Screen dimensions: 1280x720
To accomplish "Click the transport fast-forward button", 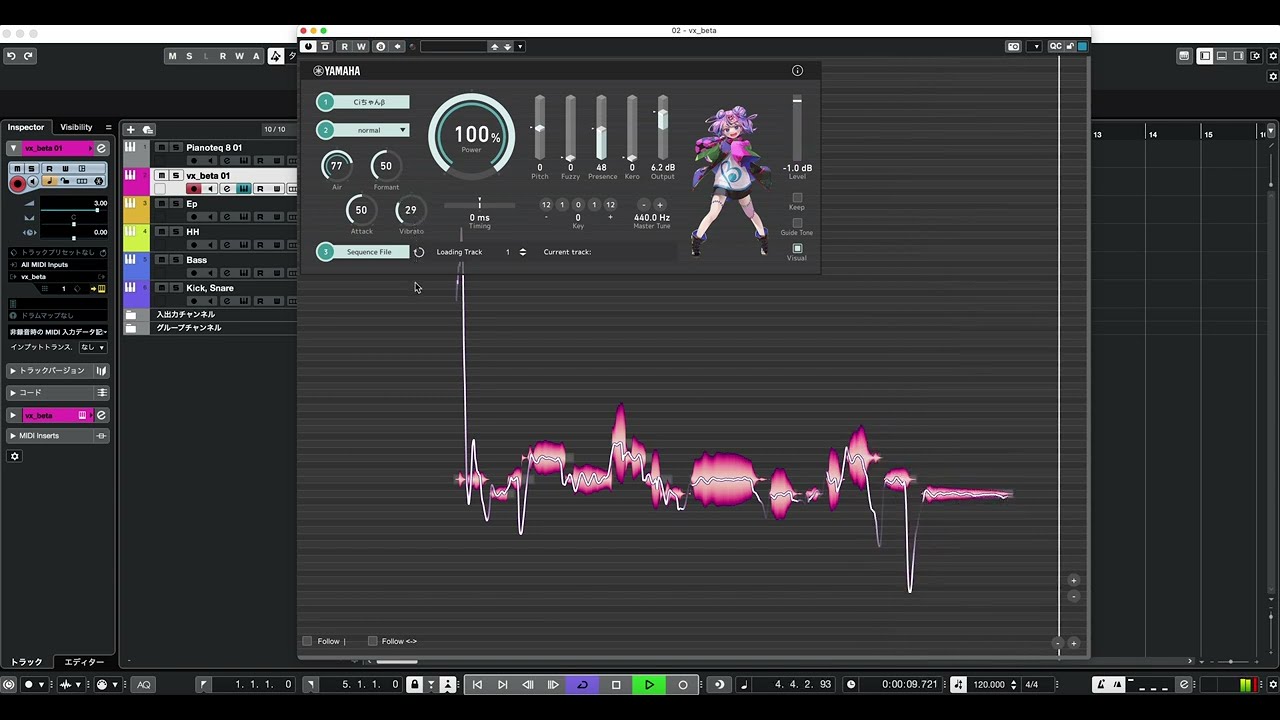I will click(x=553, y=685).
